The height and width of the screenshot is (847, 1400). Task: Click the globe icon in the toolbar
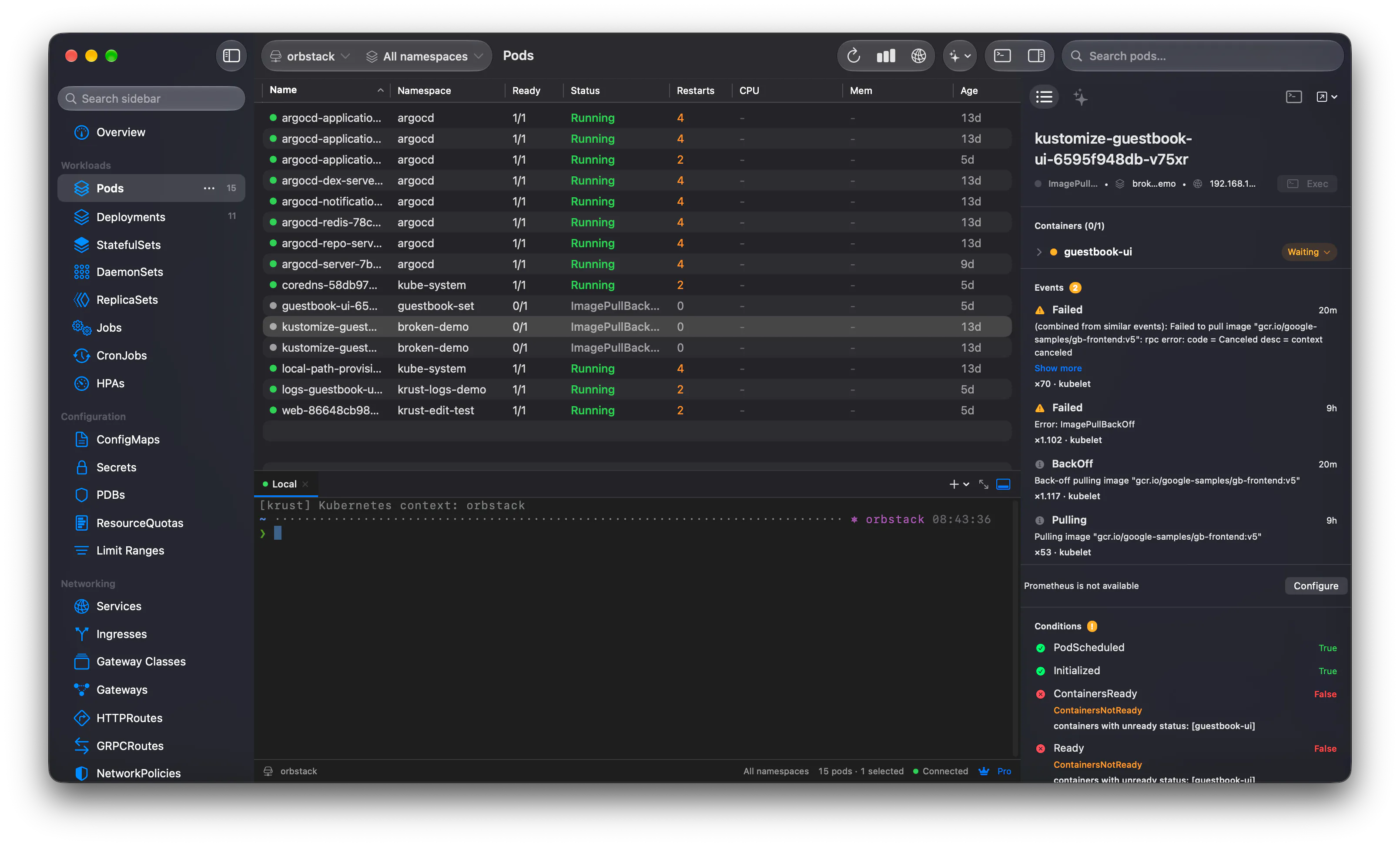(918, 56)
